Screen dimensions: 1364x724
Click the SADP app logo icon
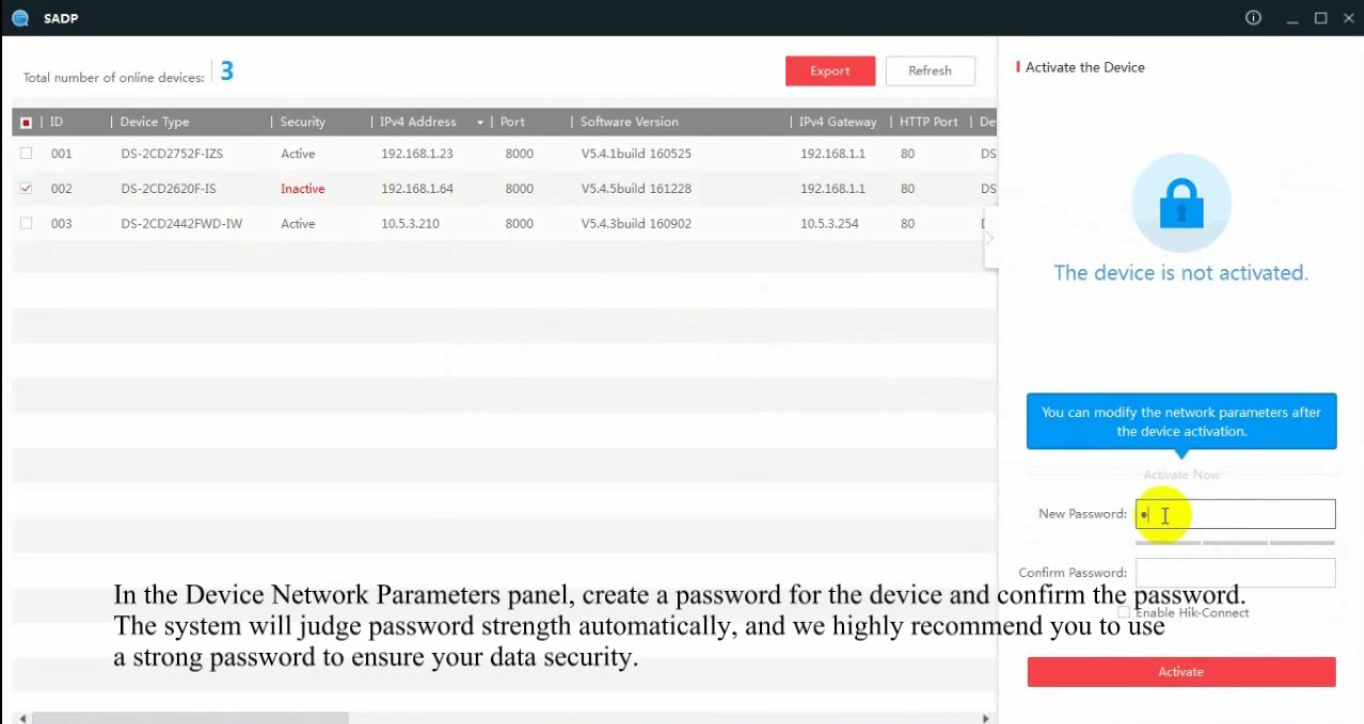pos(20,18)
